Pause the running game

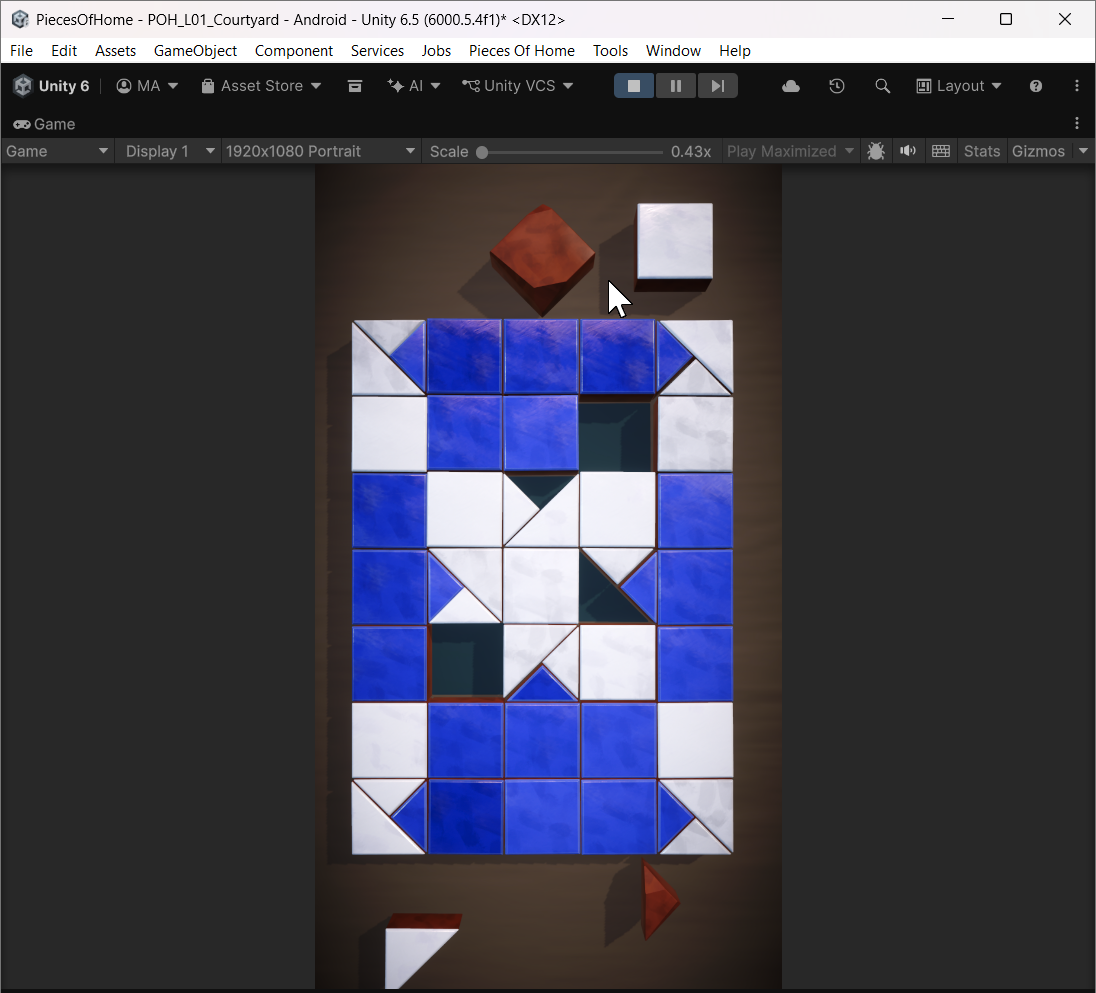[x=675, y=86]
